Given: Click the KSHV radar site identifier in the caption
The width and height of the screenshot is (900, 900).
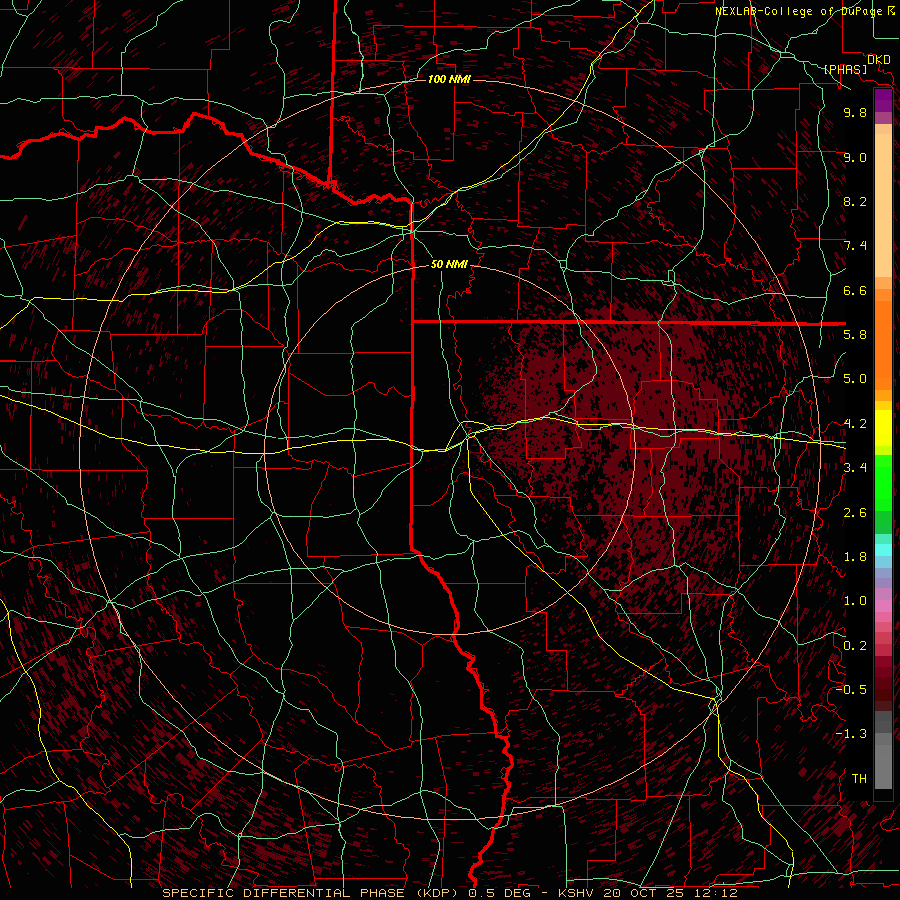Looking at the screenshot, I should pos(576,893).
